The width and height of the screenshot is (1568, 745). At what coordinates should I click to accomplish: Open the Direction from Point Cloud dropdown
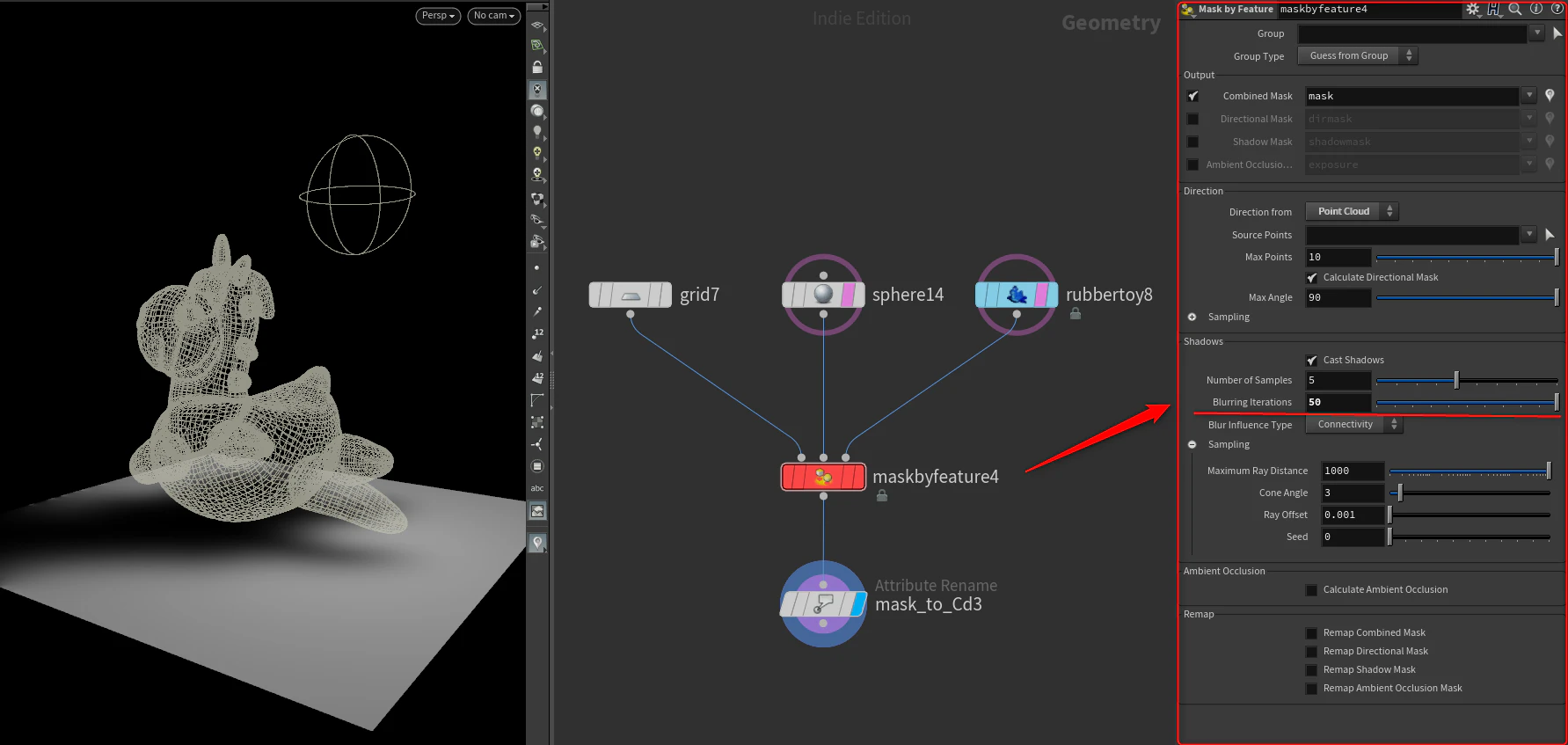pos(1352,211)
